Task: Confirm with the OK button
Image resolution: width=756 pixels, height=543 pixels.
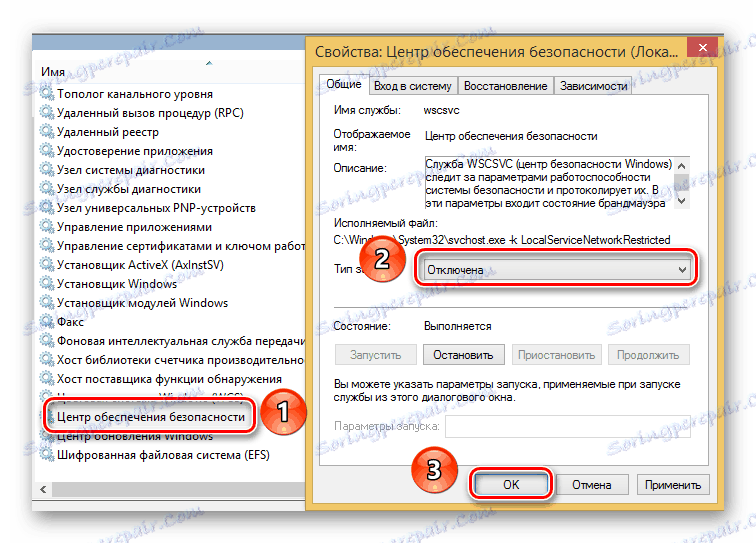Action: coord(511,484)
